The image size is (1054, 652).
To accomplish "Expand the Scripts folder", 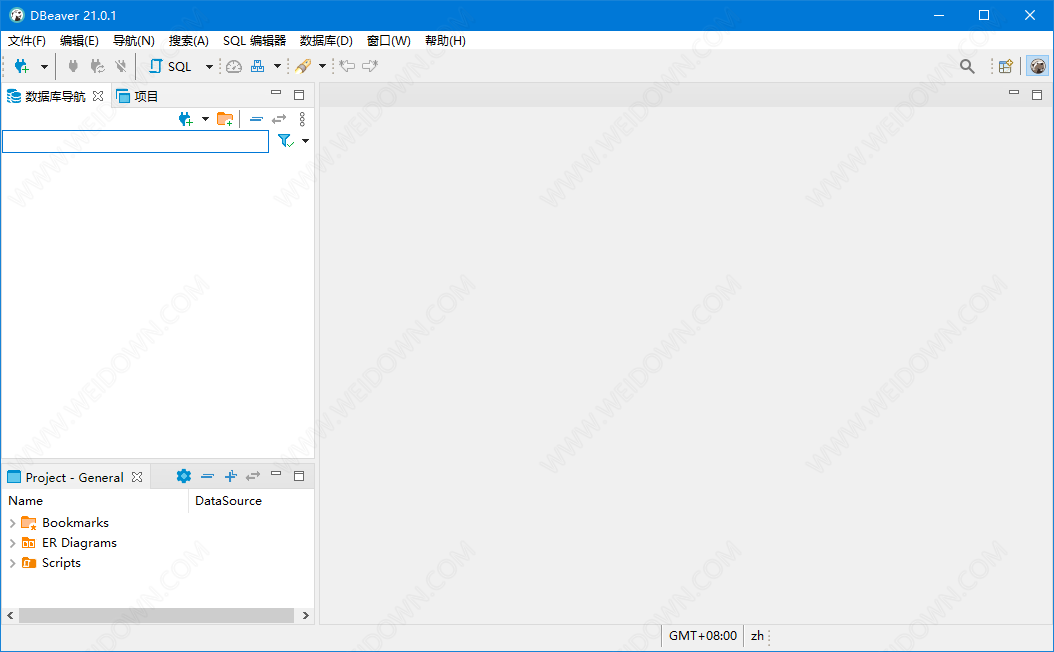I will pos(12,563).
